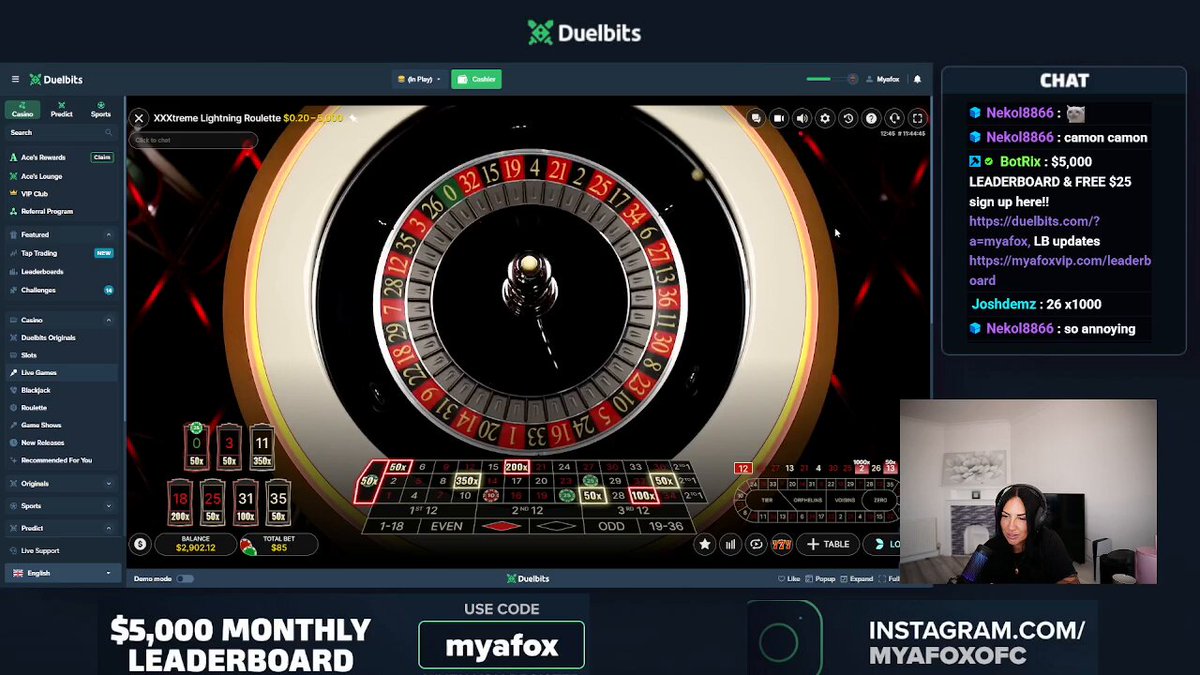This screenshot has height=675, width=1200.
Task: Bet on EVEN on the roulette table
Action: [446, 526]
